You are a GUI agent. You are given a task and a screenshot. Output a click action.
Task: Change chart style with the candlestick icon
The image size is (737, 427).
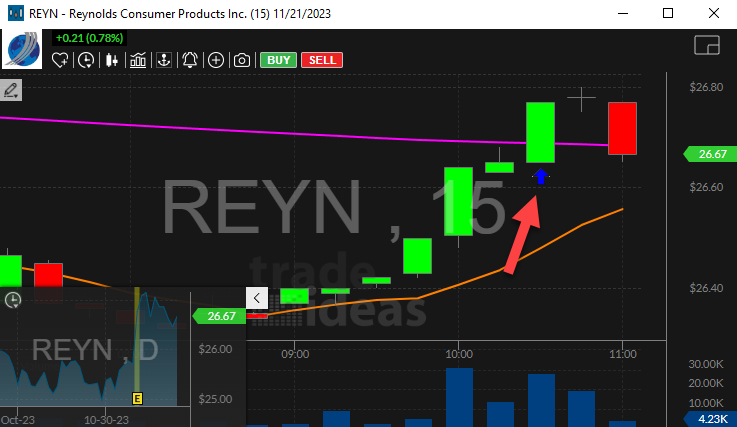[x=112, y=60]
